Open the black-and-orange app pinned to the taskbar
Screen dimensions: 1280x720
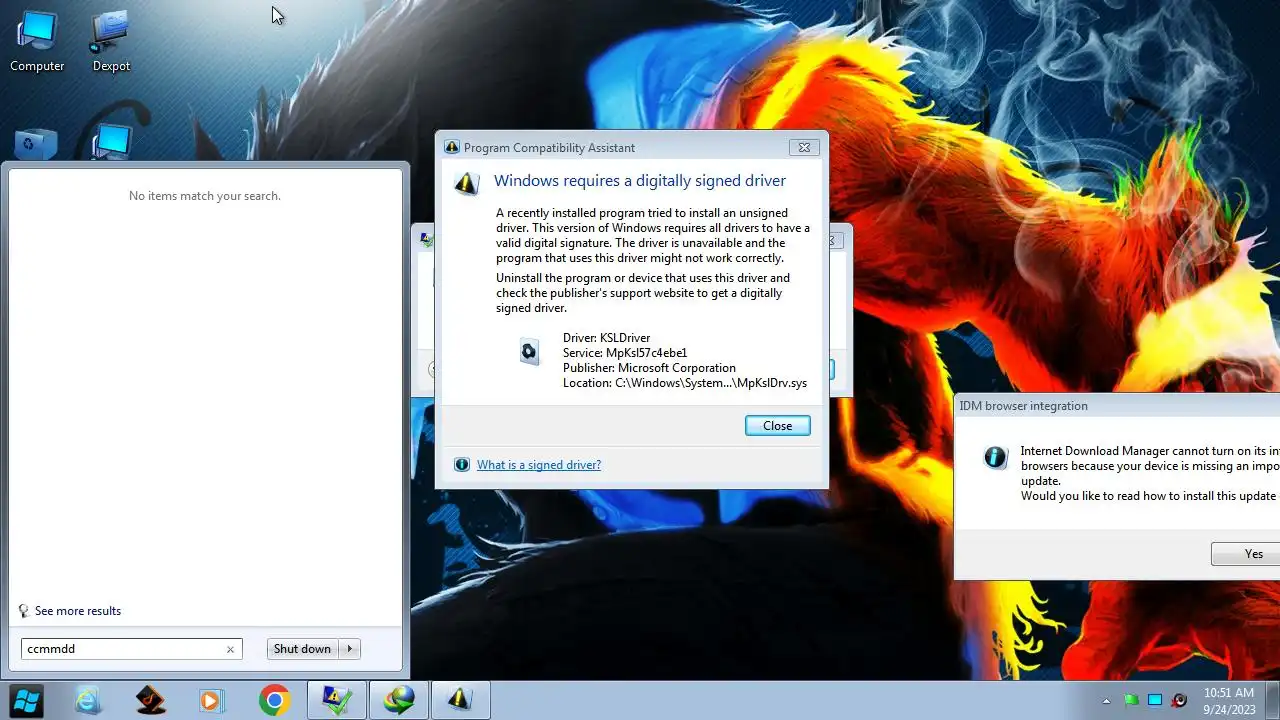point(151,700)
